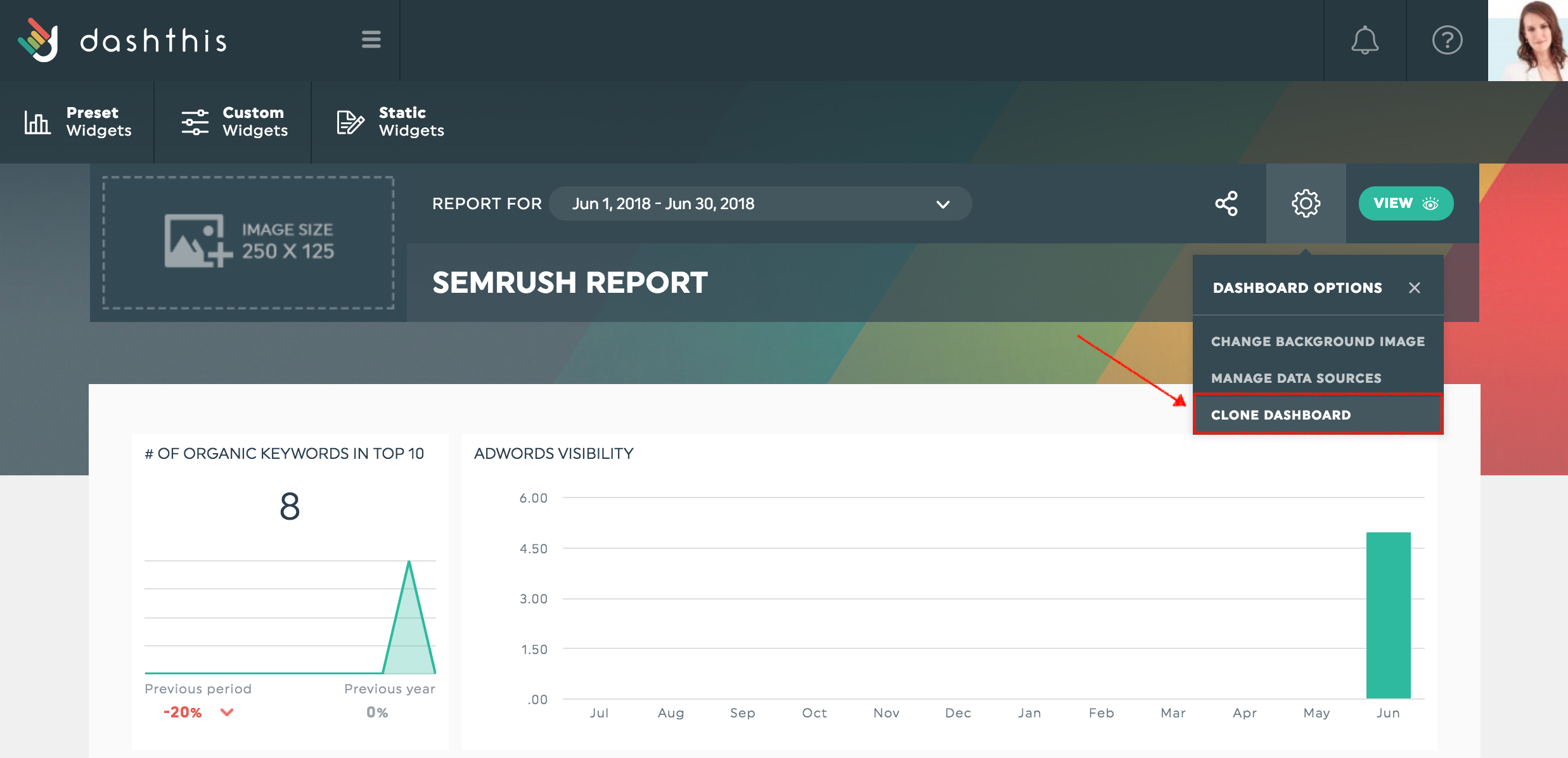This screenshot has width=1568, height=758.
Task: Click the Adwords Visibility widget title
Action: point(553,454)
